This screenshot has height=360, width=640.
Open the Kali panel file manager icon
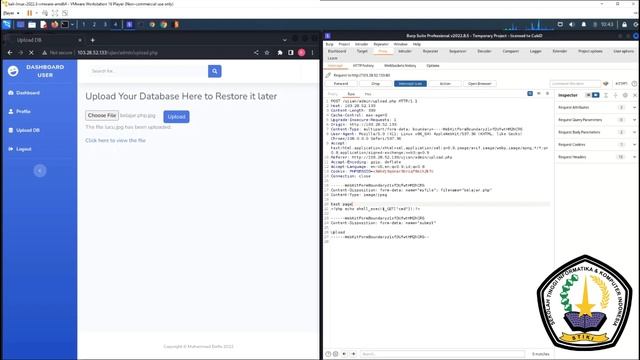[x=32, y=24]
